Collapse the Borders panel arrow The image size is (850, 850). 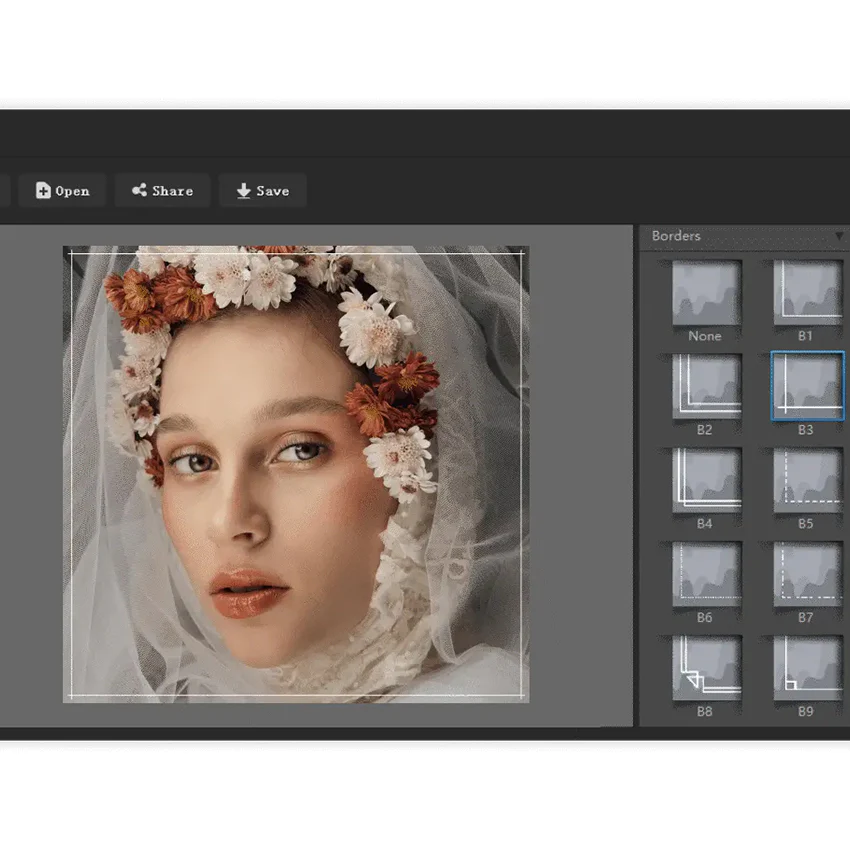coord(839,236)
